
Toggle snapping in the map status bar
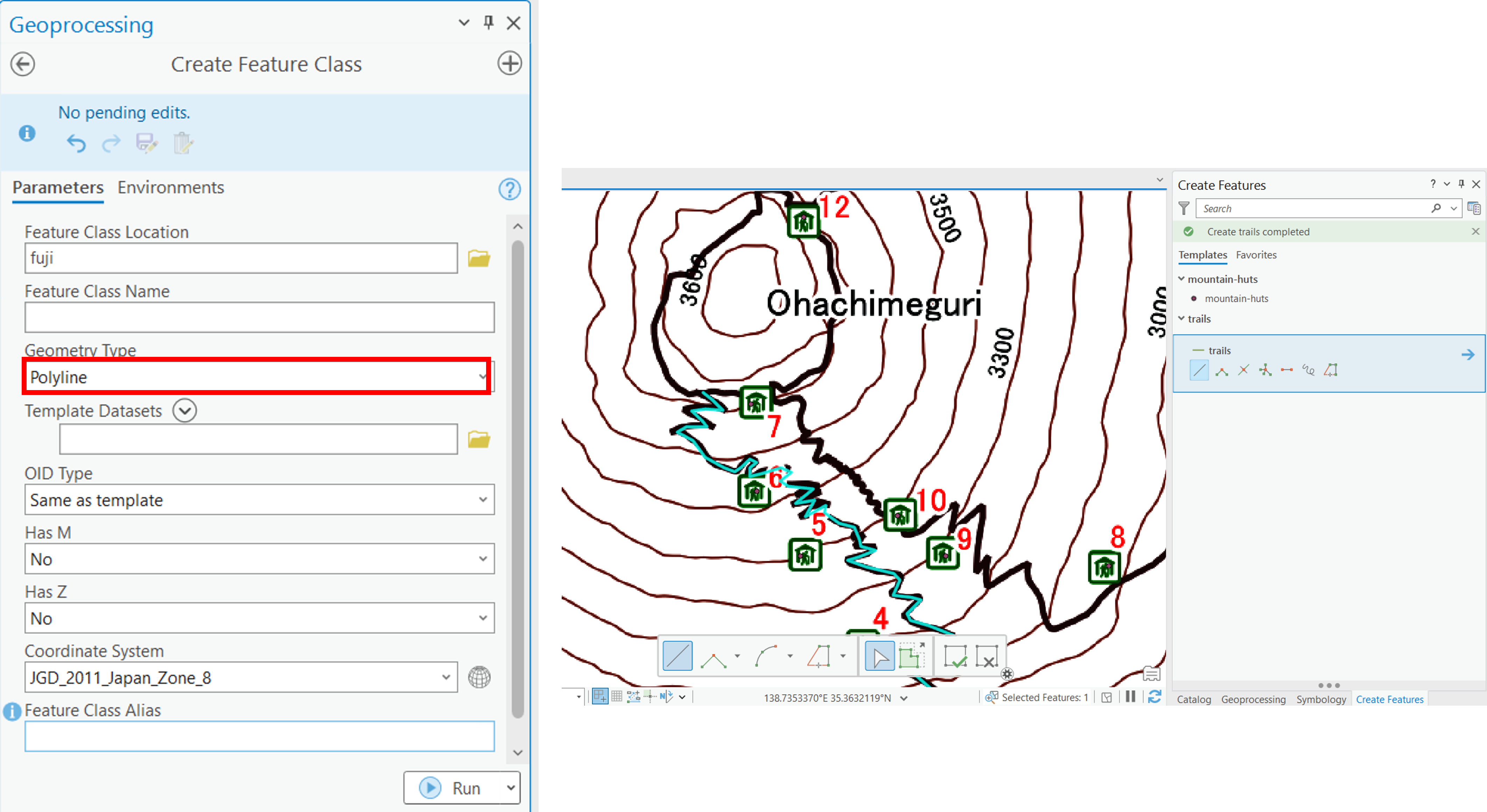pos(600,697)
